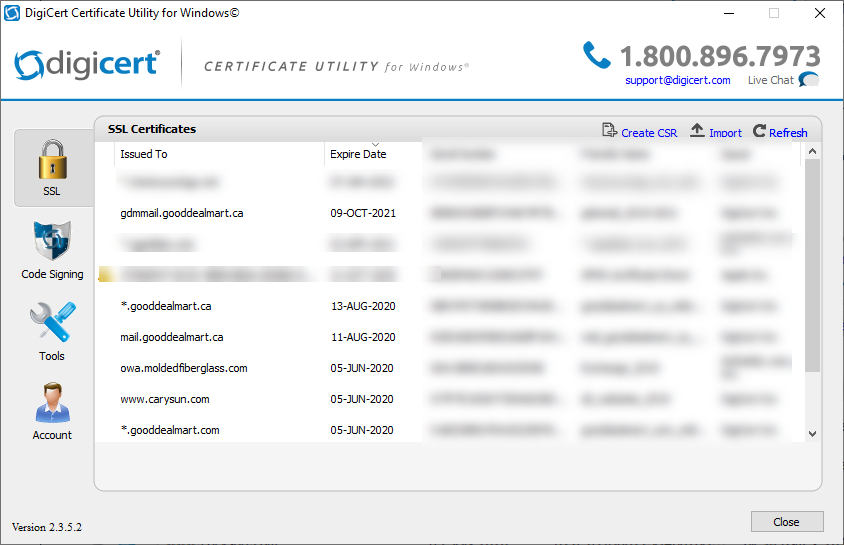Click the Live Chat speech bubble icon
Image resolution: width=844 pixels, height=545 pixels.
click(x=809, y=80)
